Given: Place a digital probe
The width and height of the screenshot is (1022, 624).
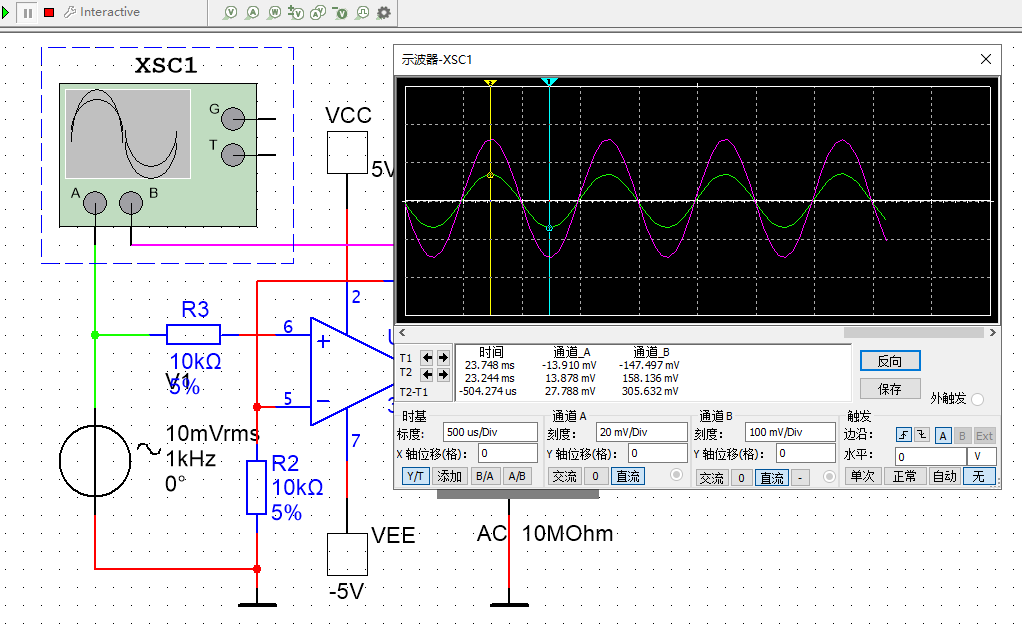Looking at the screenshot, I should (x=362, y=12).
